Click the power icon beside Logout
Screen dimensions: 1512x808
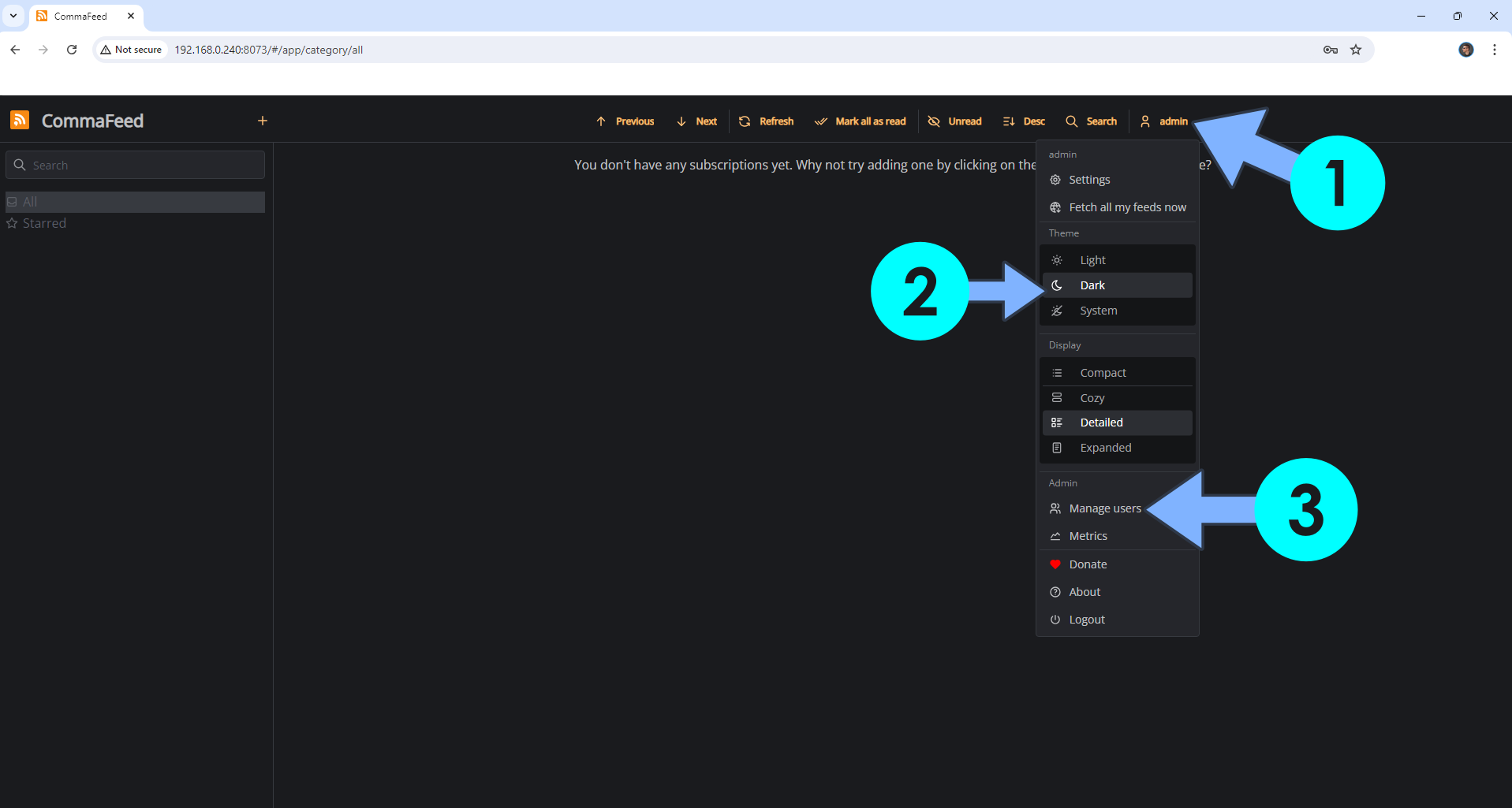tap(1055, 620)
